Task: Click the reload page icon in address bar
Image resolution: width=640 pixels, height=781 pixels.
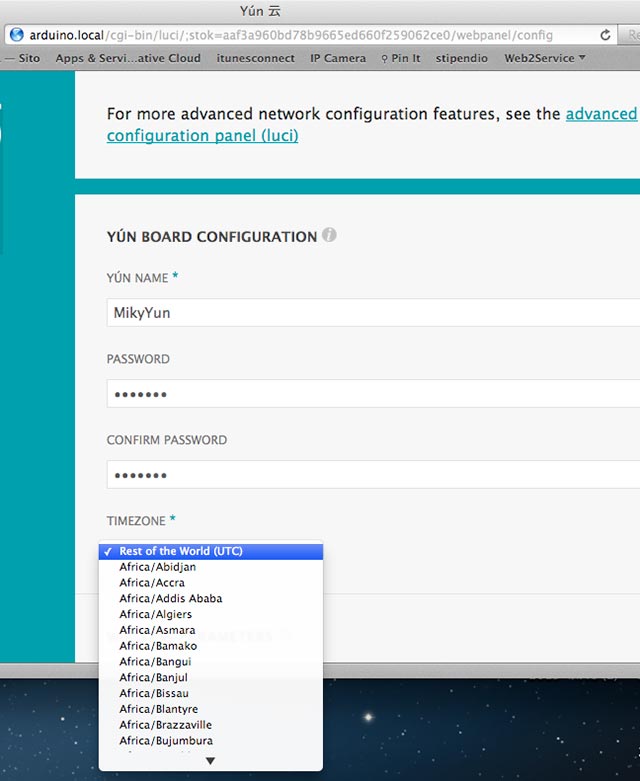Action: click(605, 35)
